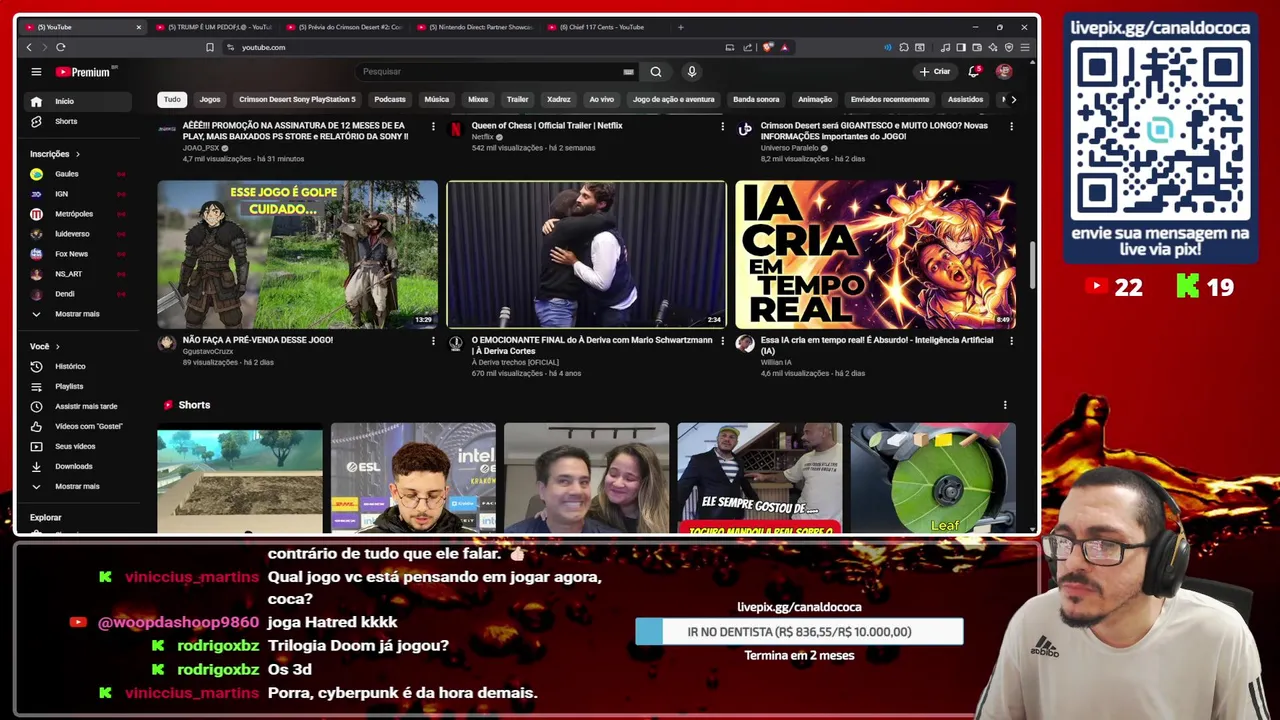
Task: Select the 'Banda sonora' filter chip
Action: click(756, 99)
